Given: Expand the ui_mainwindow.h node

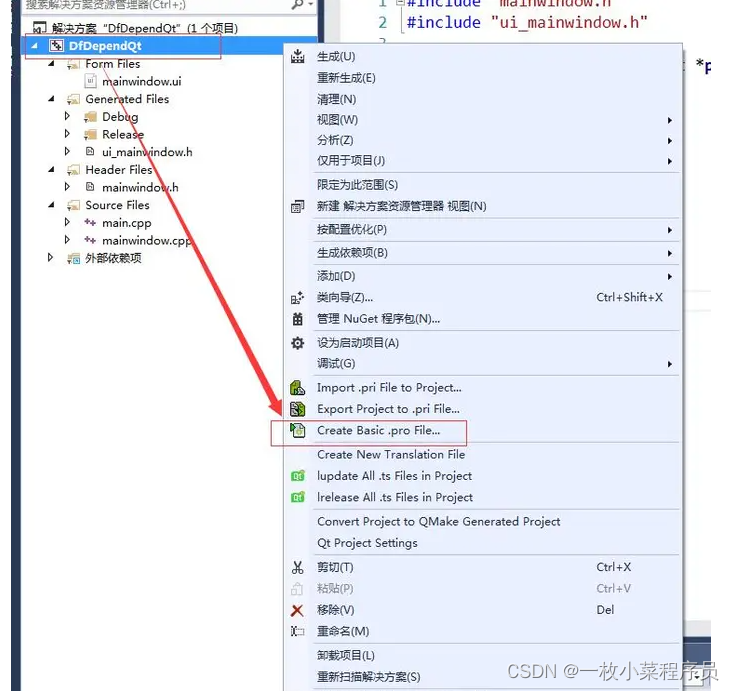Looking at the screenshot, I should coord(67,151).
